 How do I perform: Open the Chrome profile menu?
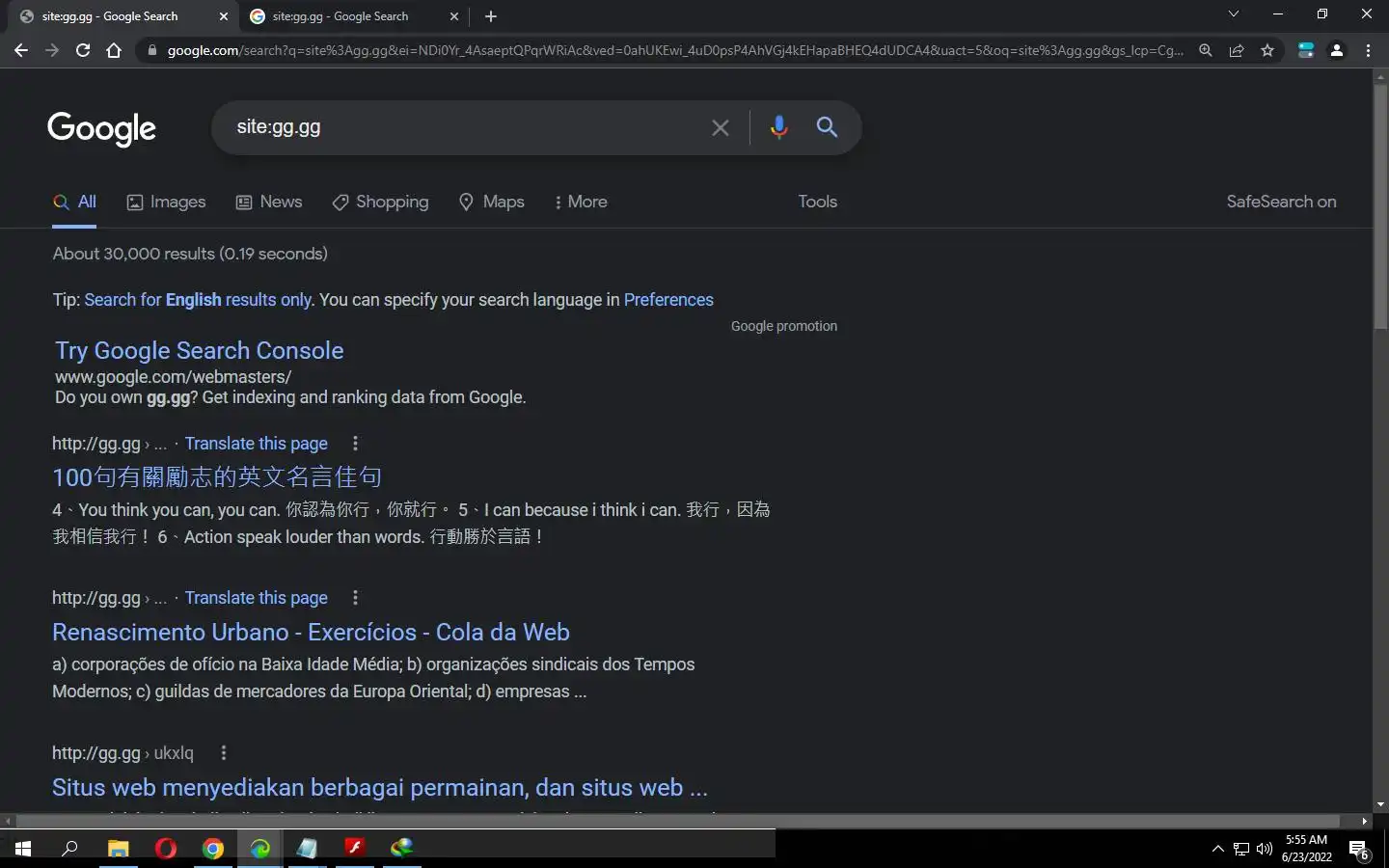(1337, 50)
